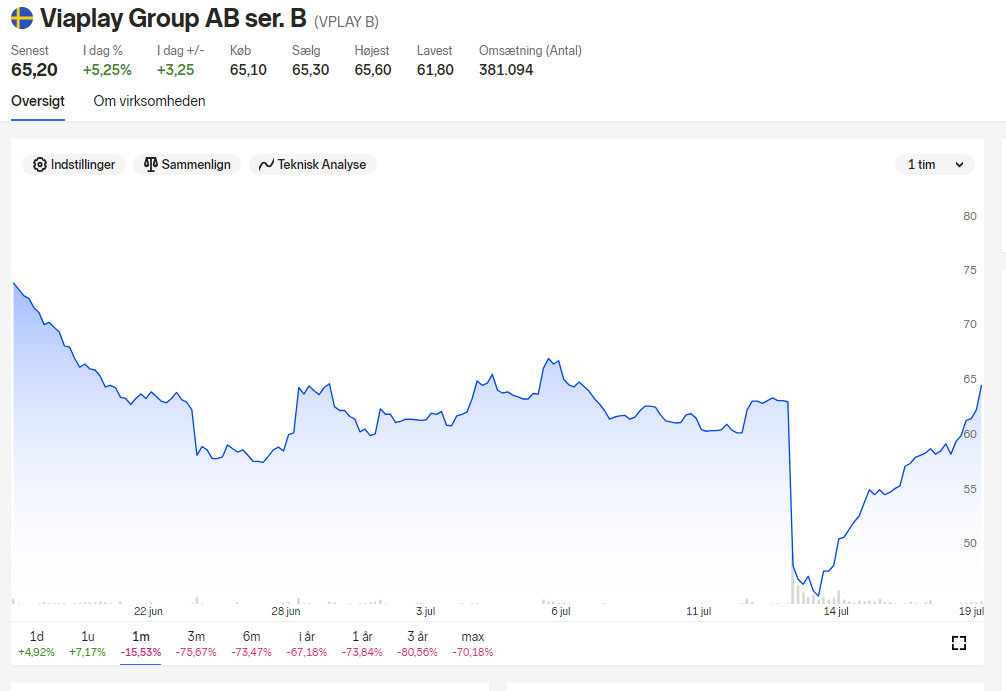1006x691 pixels.
Task: Choose the 3m period option
Action: point(196,644)
